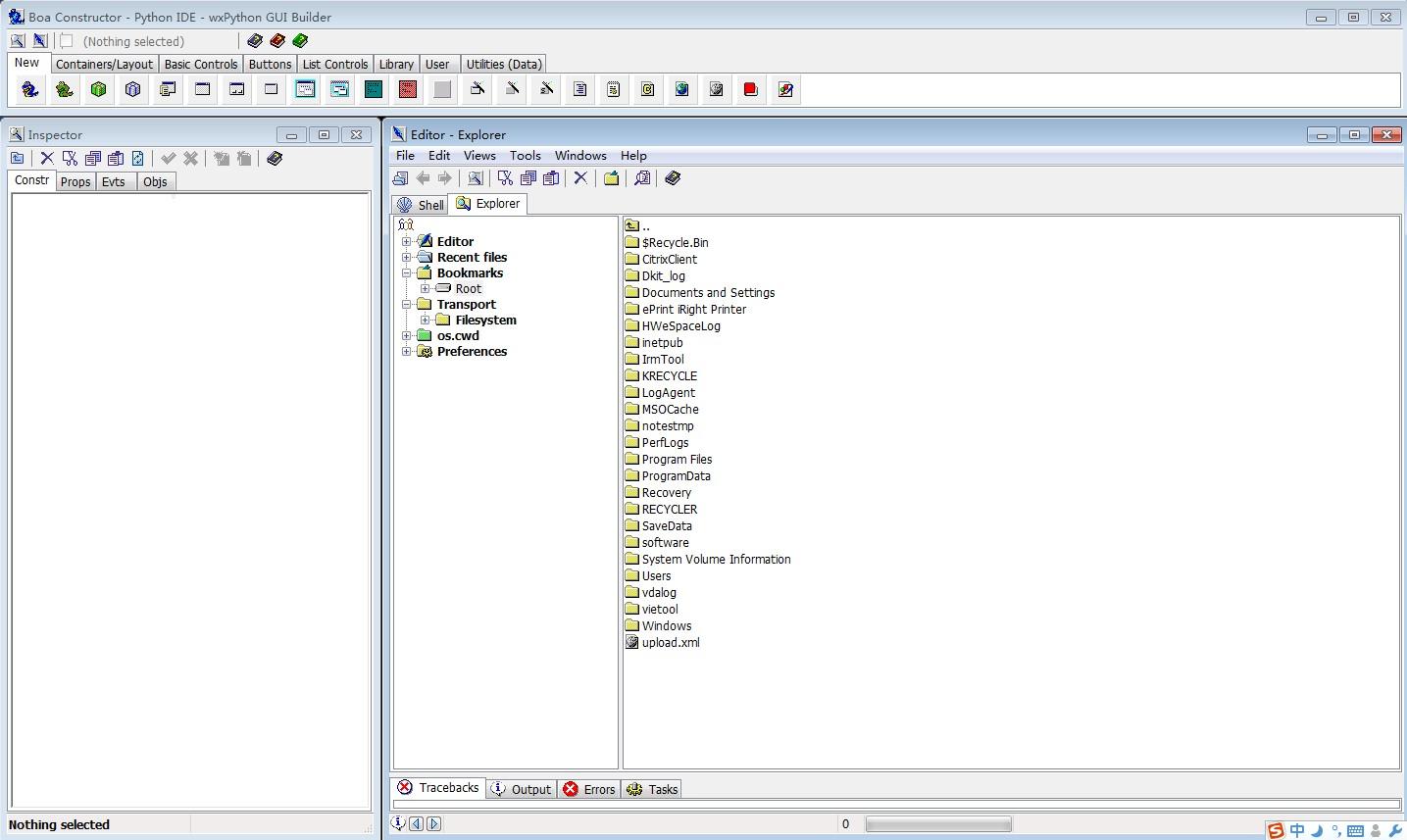Expand the Preferences tree node

tap(407, 352)
